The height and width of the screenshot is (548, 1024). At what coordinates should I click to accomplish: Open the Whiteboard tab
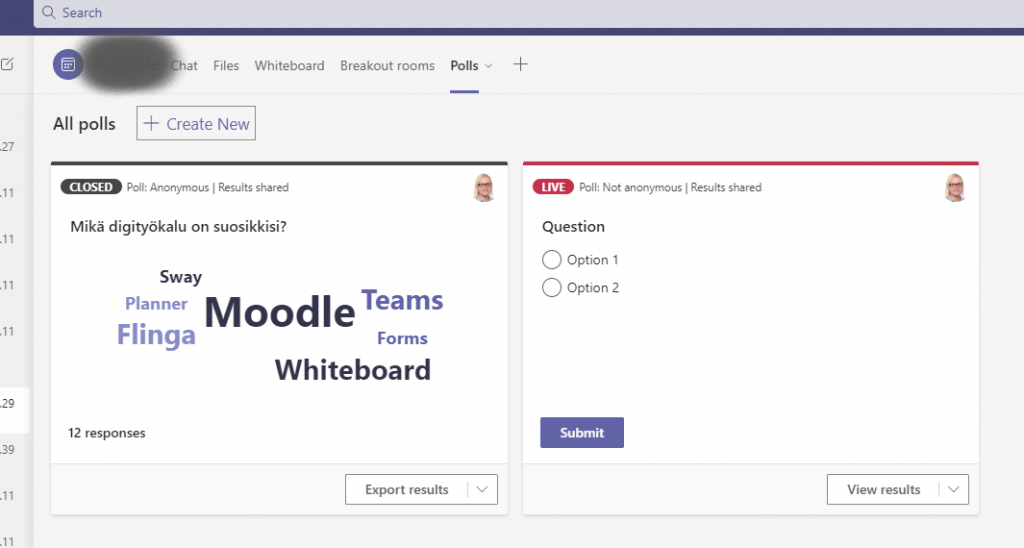pos(289,66)
